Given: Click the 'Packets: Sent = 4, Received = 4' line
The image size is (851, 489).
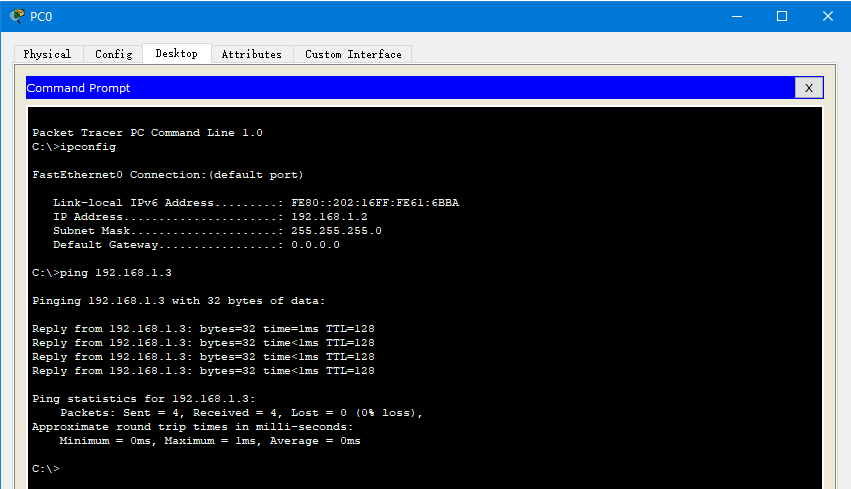Looking at the screenshot, I should 241,413.
